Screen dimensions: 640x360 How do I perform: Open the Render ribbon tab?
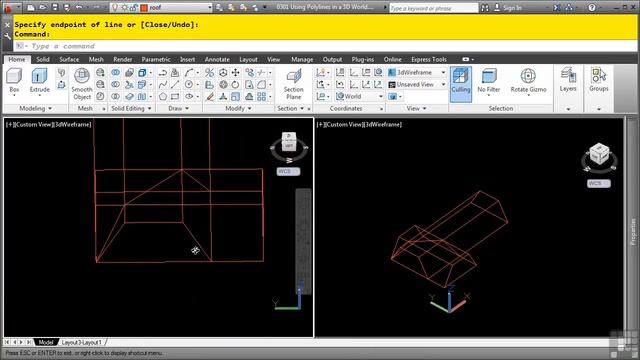point(122,60)
